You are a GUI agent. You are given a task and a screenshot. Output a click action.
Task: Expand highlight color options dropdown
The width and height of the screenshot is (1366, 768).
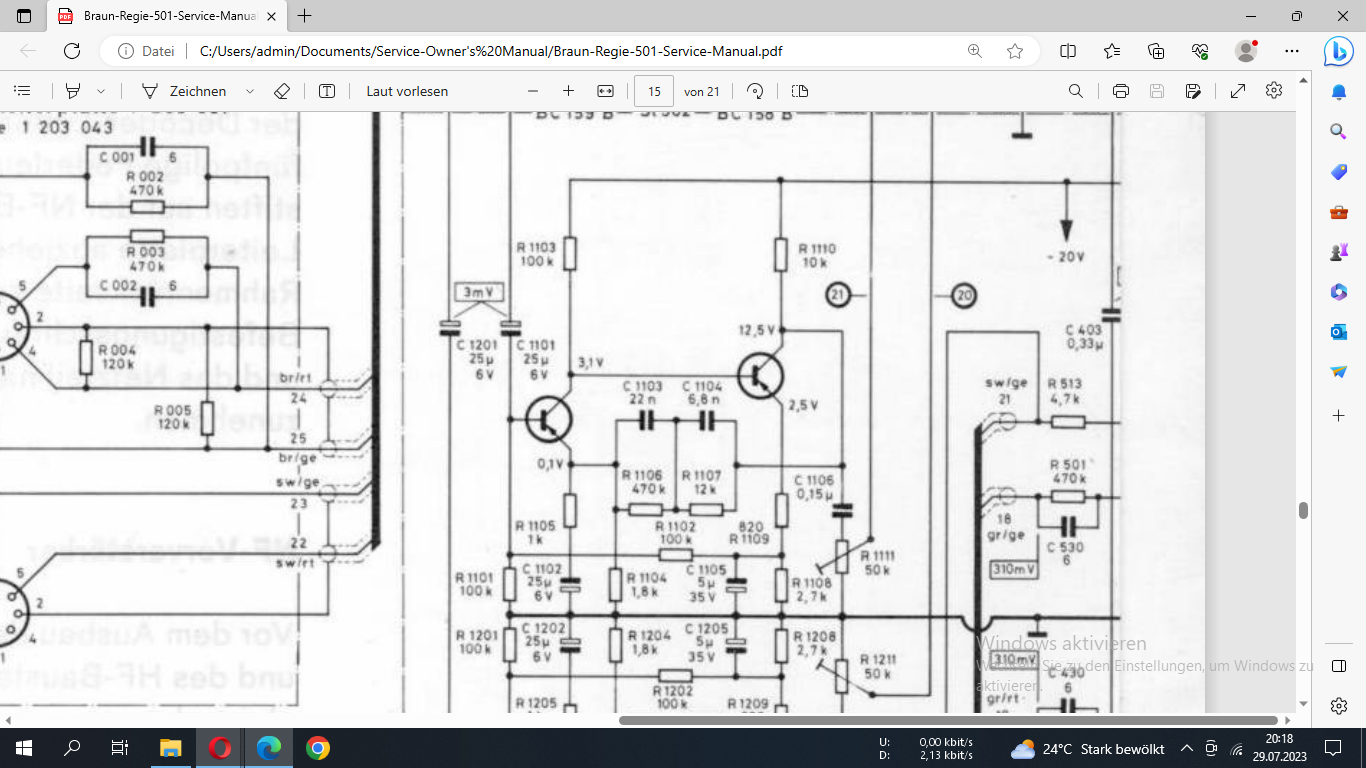101,91
